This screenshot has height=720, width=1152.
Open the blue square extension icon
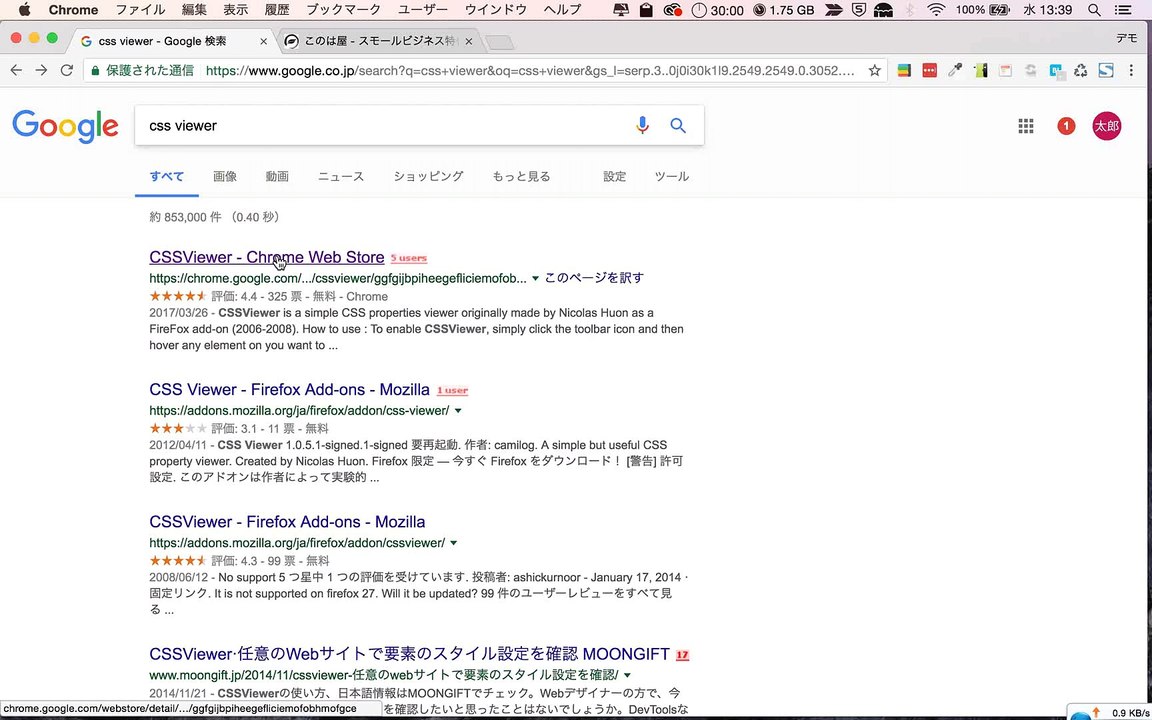1056,71
